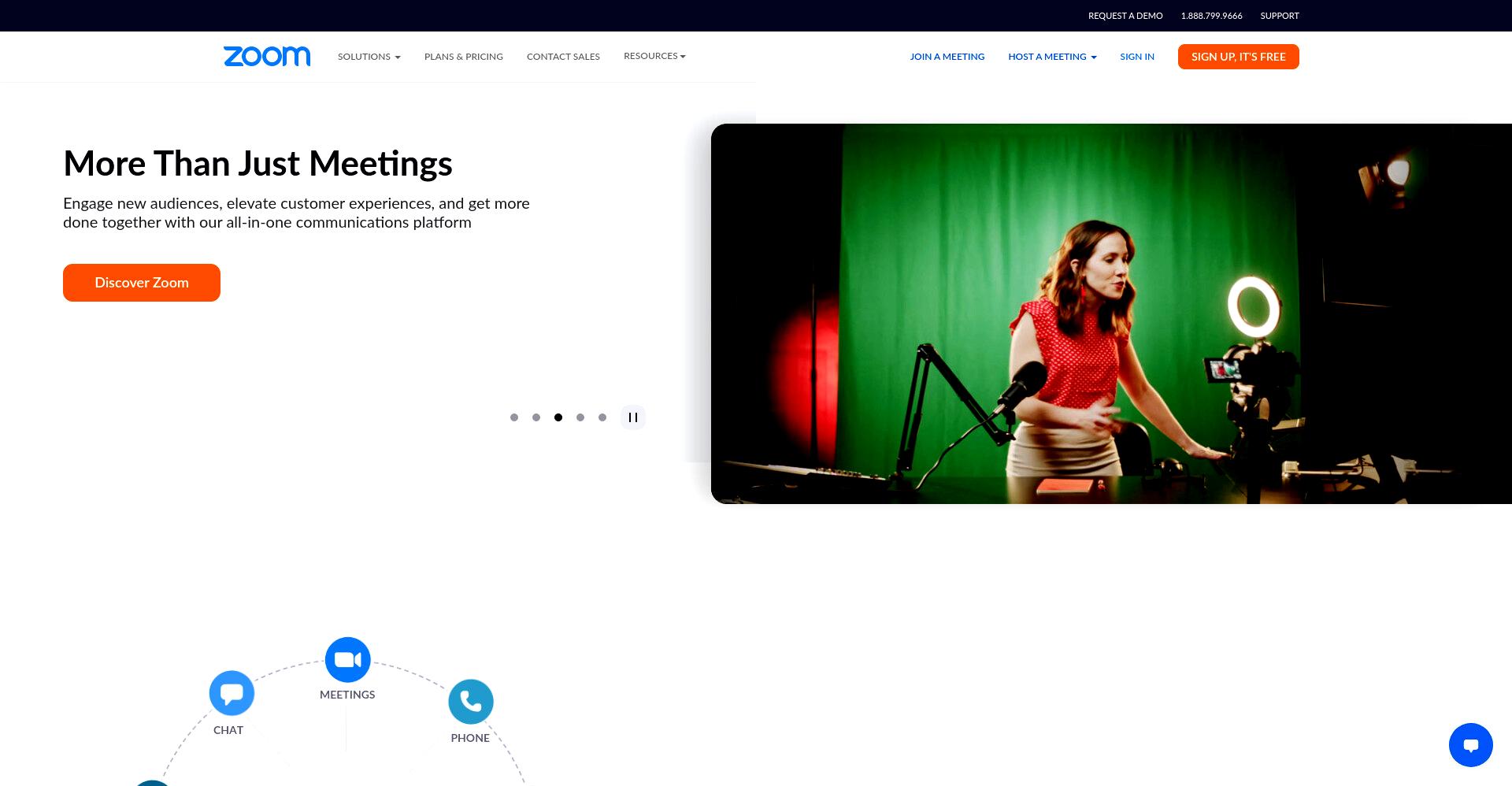Click the MEETINGS label text
The image size is (1512, 786).
[x=347, y=695]
